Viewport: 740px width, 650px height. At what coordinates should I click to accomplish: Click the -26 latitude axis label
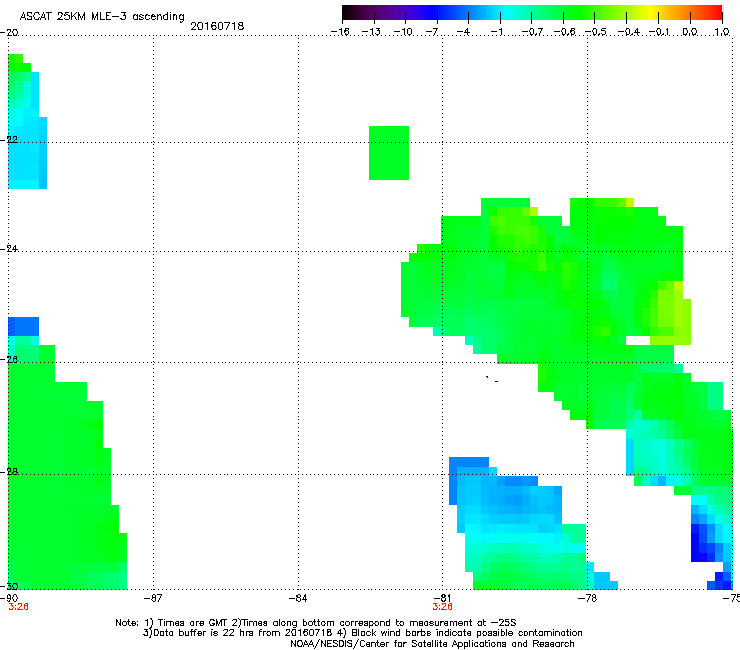click(9, 359)
